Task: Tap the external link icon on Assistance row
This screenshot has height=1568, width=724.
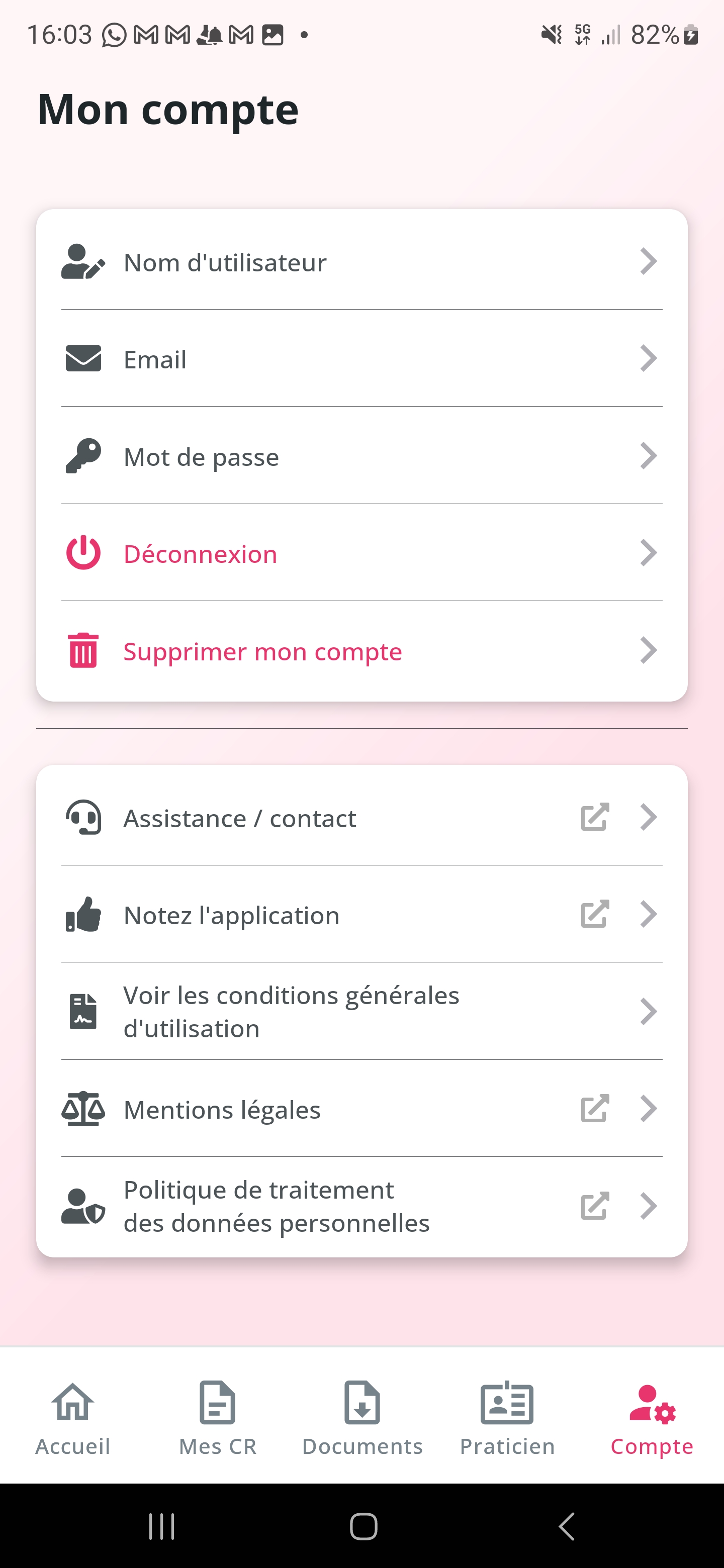Action: [x=595, y=817]
